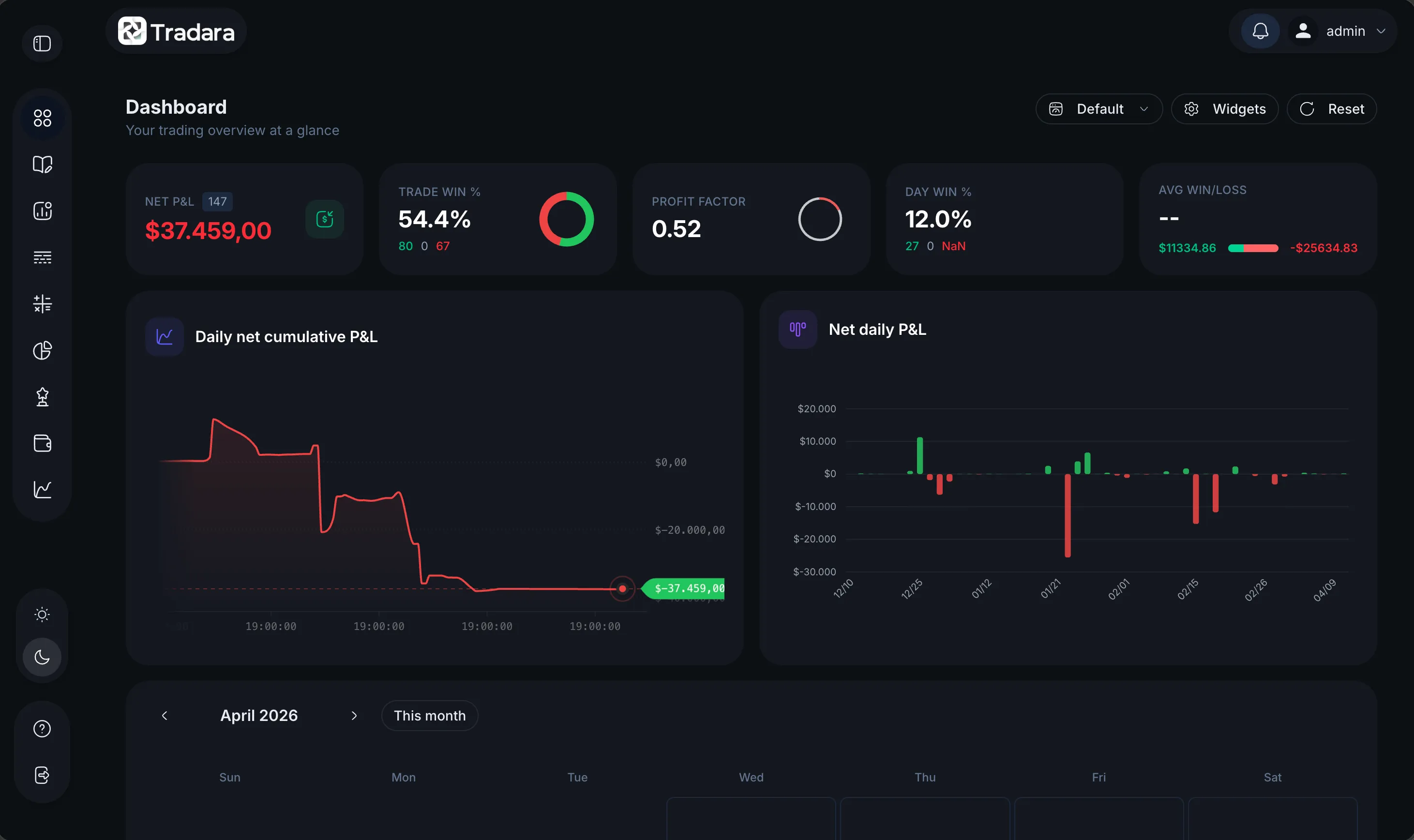Select the Dashboard sidebar item
Image resolution: width=1414 pixels, height=840 pixels.
[x=43, y=118]
